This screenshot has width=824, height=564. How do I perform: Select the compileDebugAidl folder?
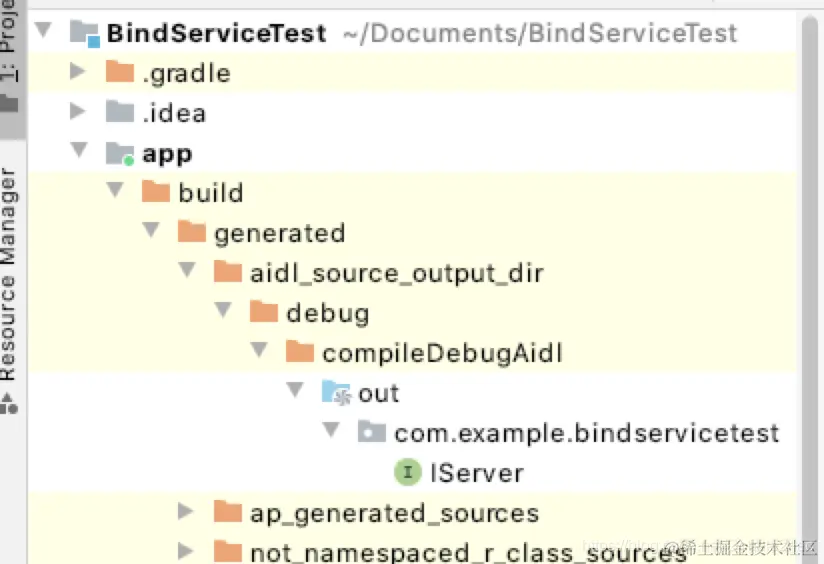coord(441,353)
